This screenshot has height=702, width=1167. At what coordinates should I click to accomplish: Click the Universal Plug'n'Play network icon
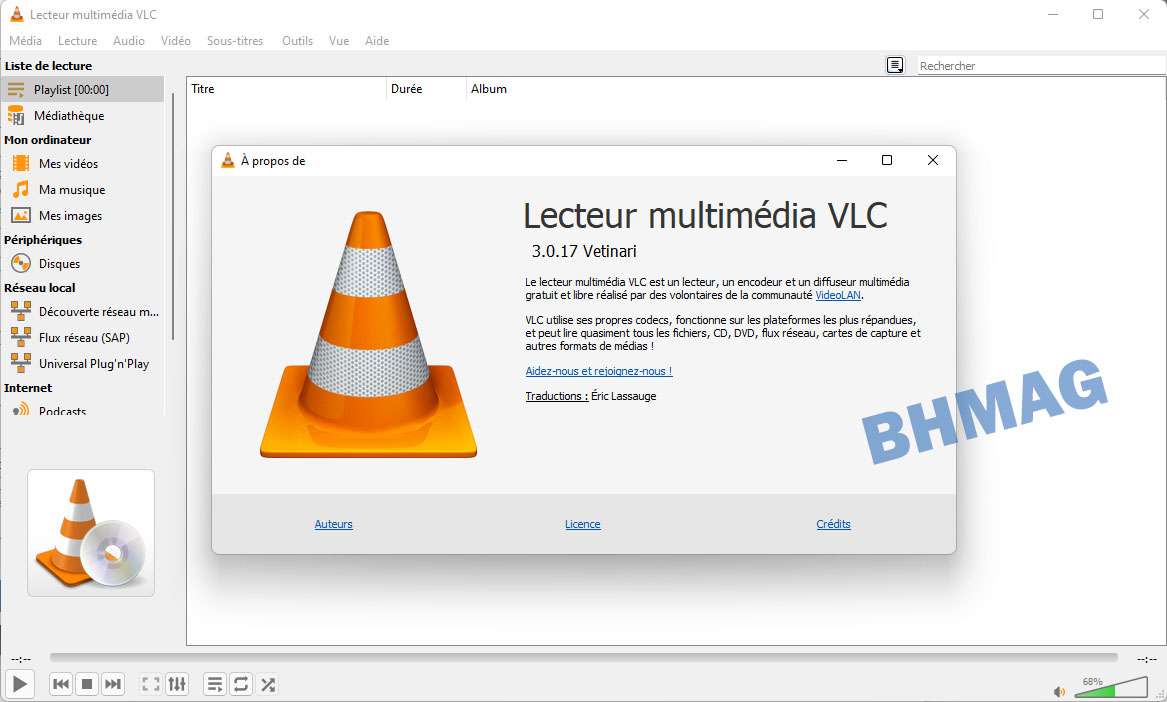pyautogui.click(x=21, y=363)
